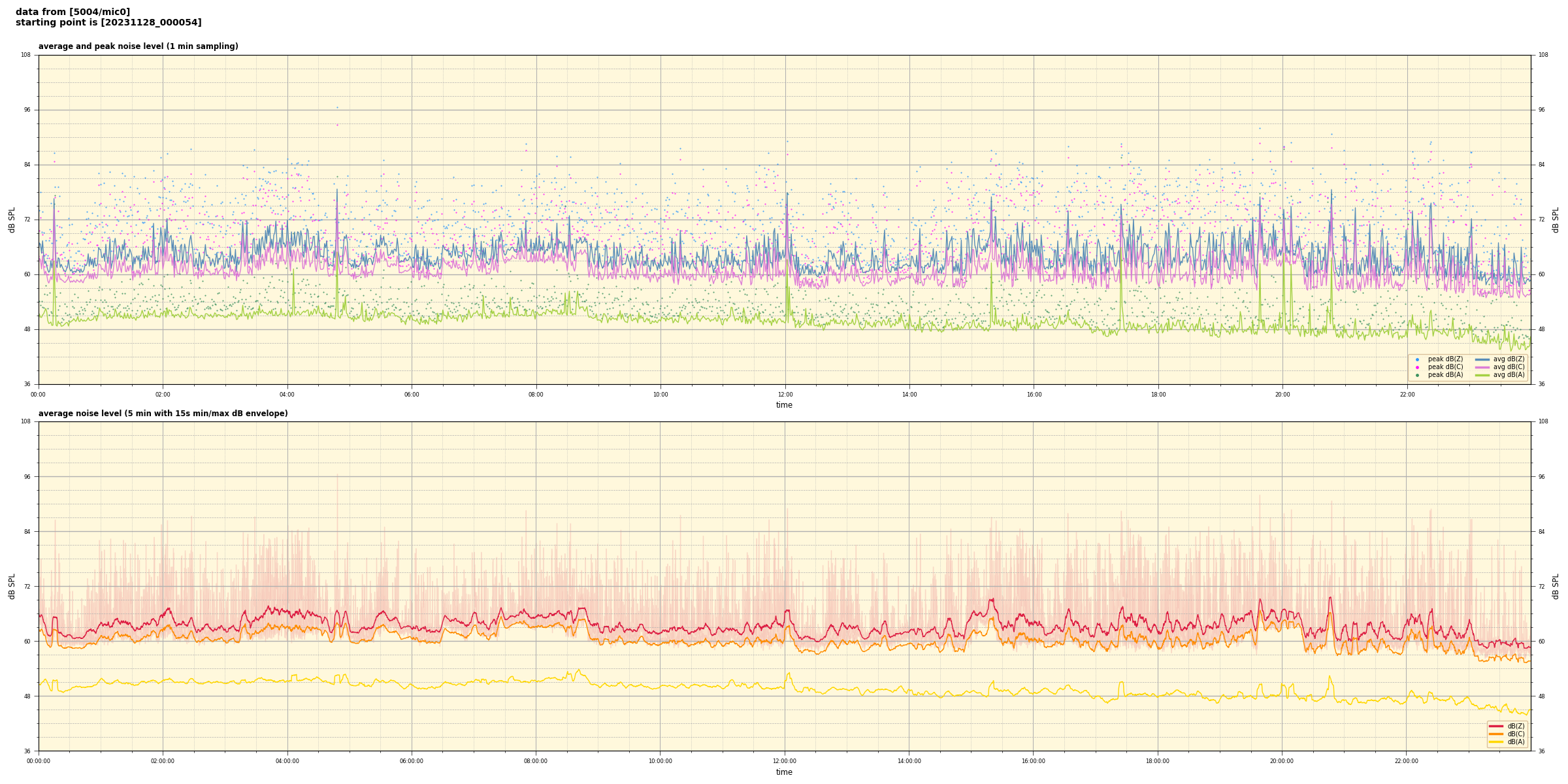Click the 04:00 tick label on top chart
The width and height of the screenshot is (1568, 784).
[x=287, y=395]
